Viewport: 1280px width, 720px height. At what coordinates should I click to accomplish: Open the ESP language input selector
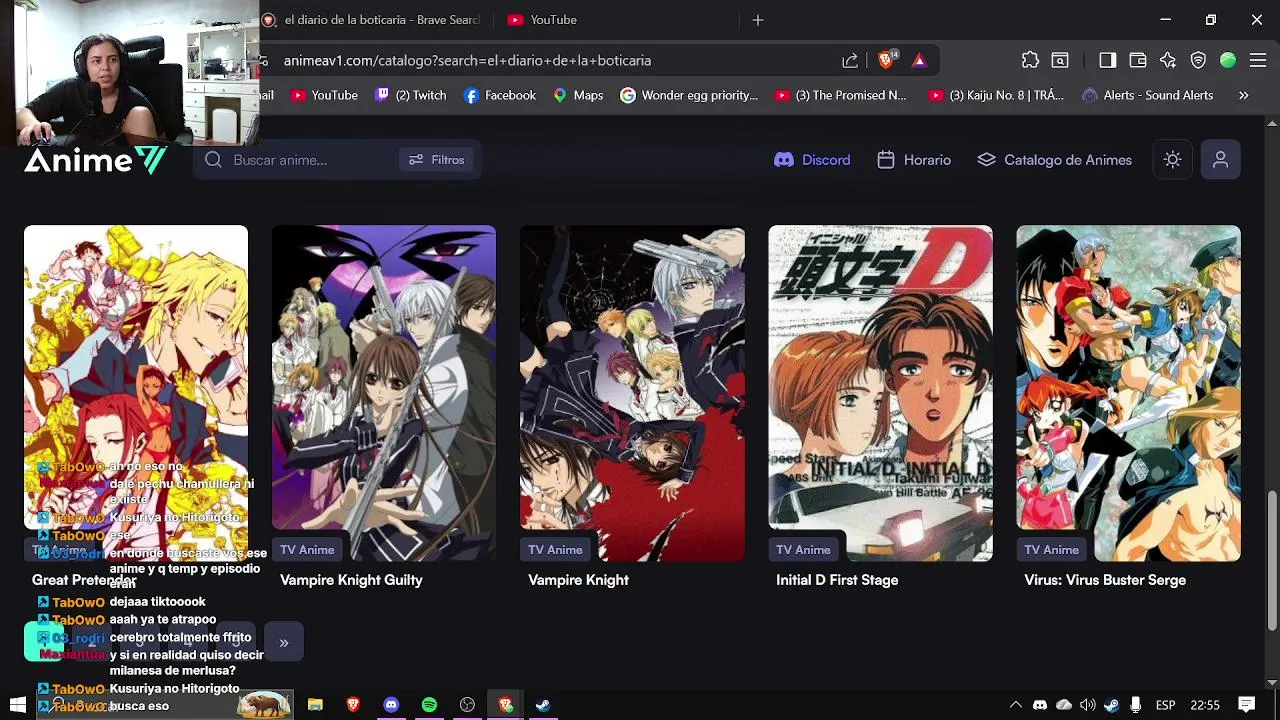click(x=1165, y=705)
